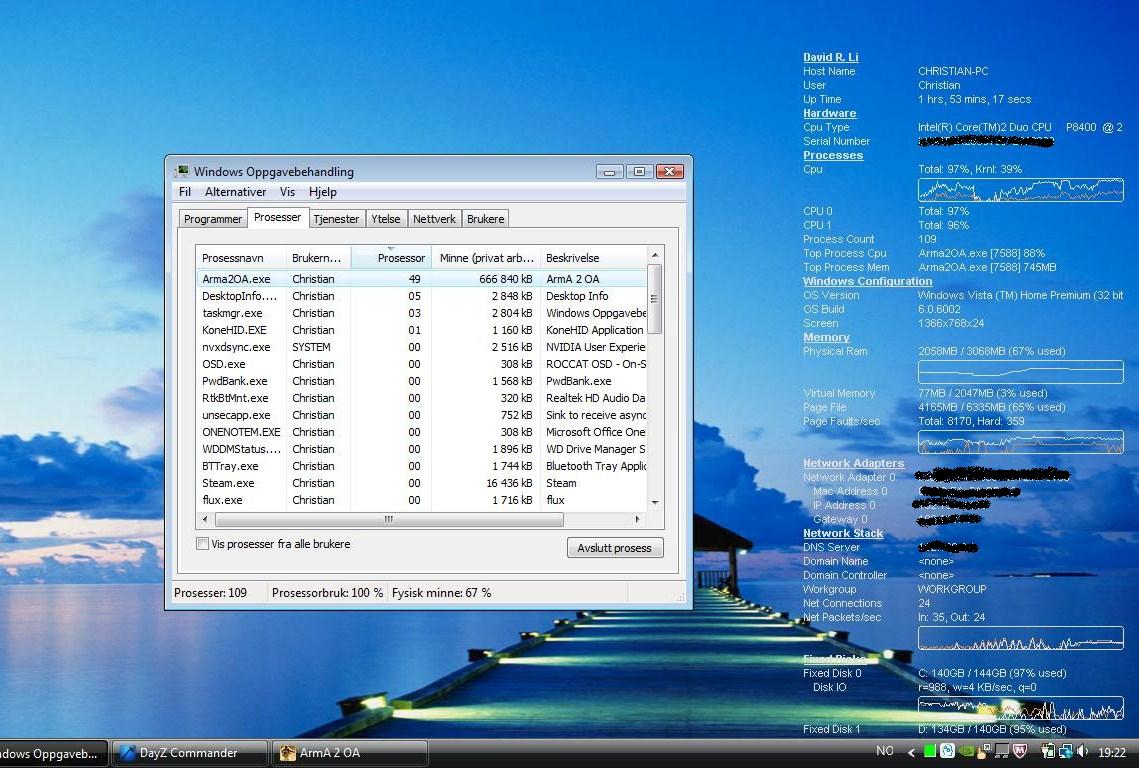
Task: Click the process list scroll-down arrow
Action: (655, 502)
